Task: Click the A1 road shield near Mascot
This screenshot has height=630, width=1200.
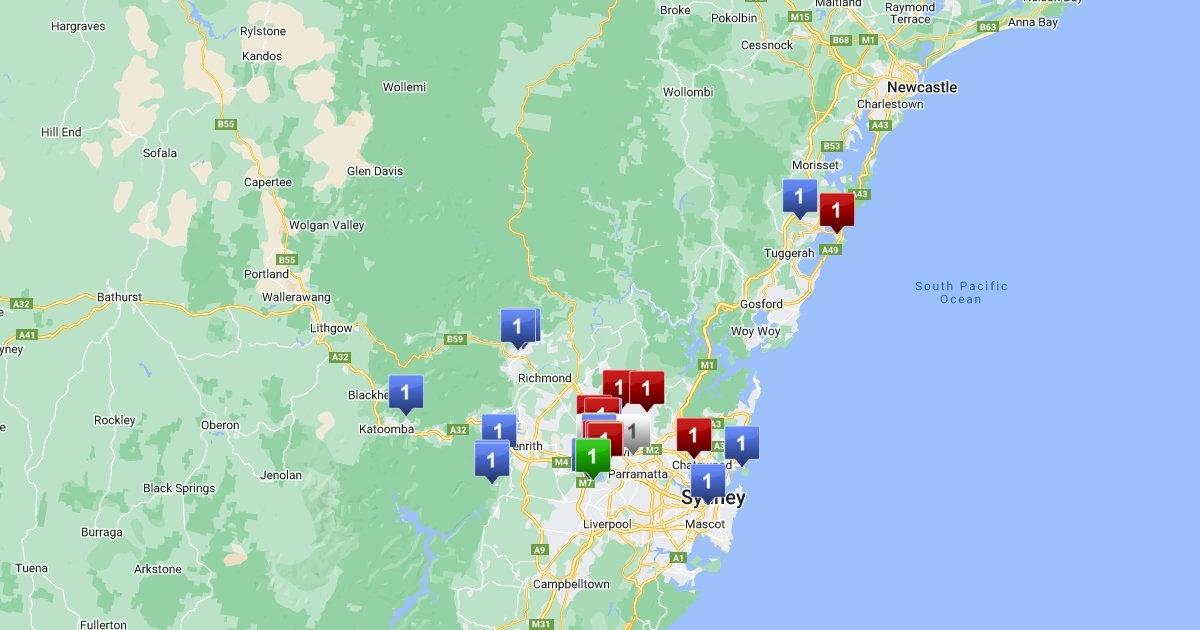Action: pos(679,558)
